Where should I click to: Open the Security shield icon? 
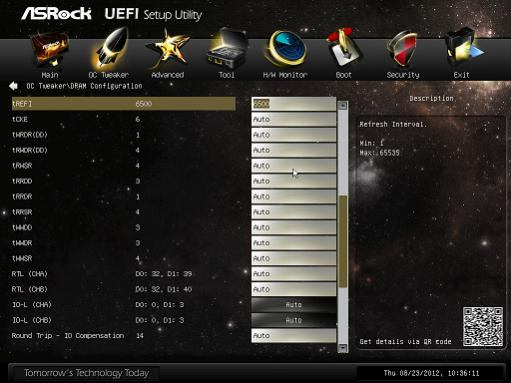click(402, 49)
